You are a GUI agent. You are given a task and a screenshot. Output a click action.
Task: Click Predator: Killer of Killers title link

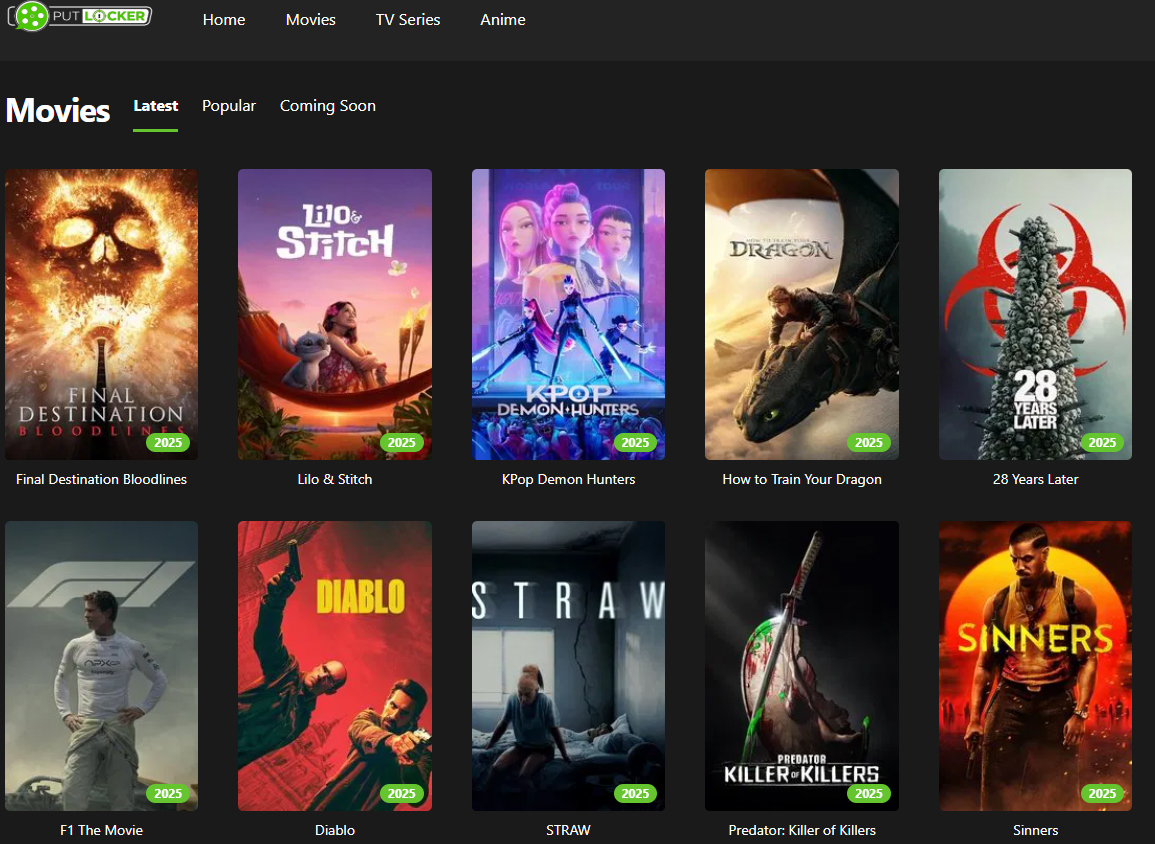click(802, 830)
